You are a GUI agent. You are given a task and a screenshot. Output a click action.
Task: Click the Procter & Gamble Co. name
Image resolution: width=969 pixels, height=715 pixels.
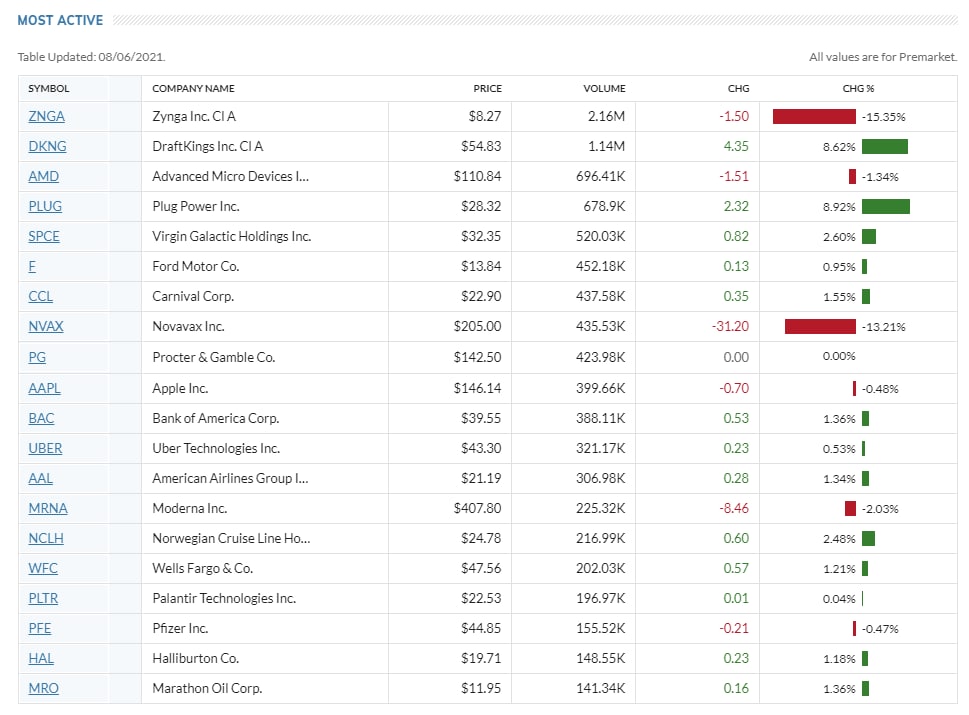pos(214,357)
